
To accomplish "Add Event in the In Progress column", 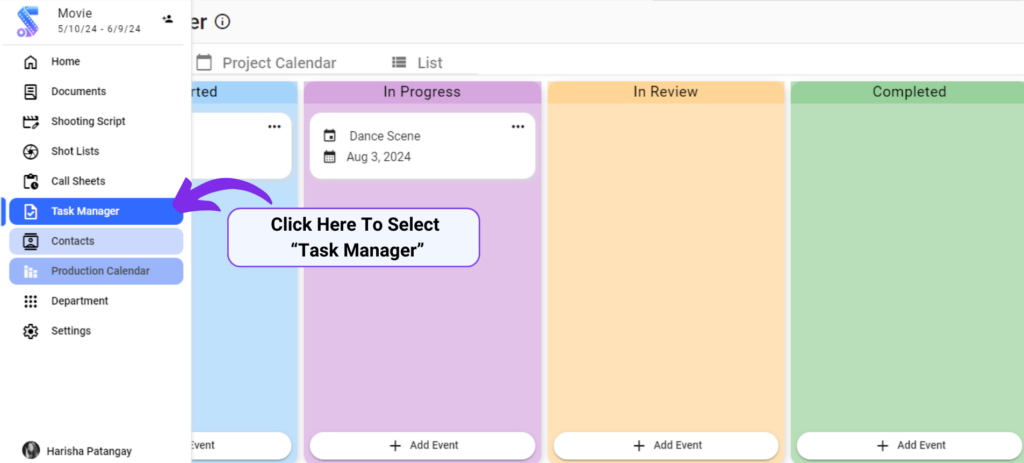I will 423,445.
